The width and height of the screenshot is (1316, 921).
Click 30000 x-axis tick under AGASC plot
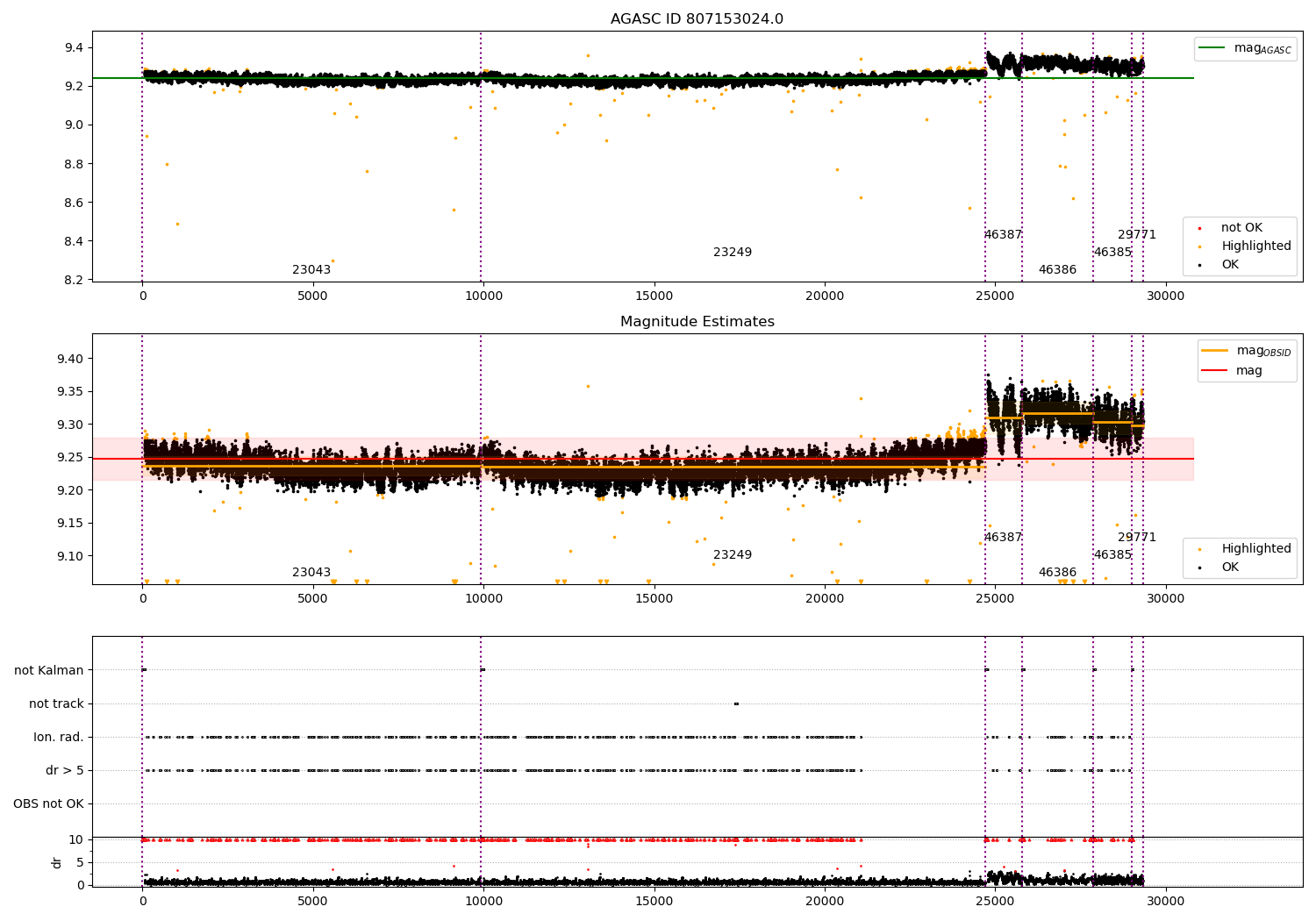click(1166, 296)
